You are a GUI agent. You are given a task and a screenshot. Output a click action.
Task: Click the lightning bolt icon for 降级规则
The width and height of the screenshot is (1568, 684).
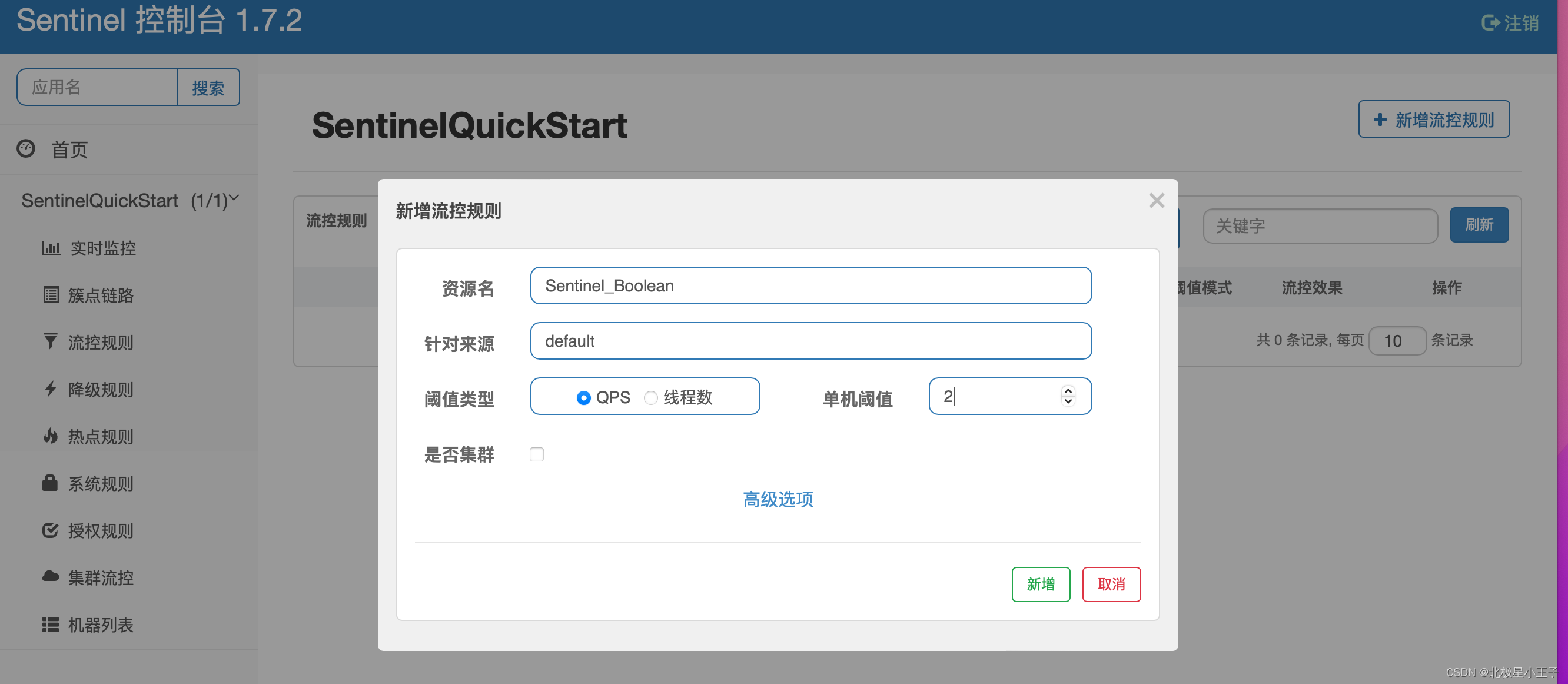coord(51,389)
